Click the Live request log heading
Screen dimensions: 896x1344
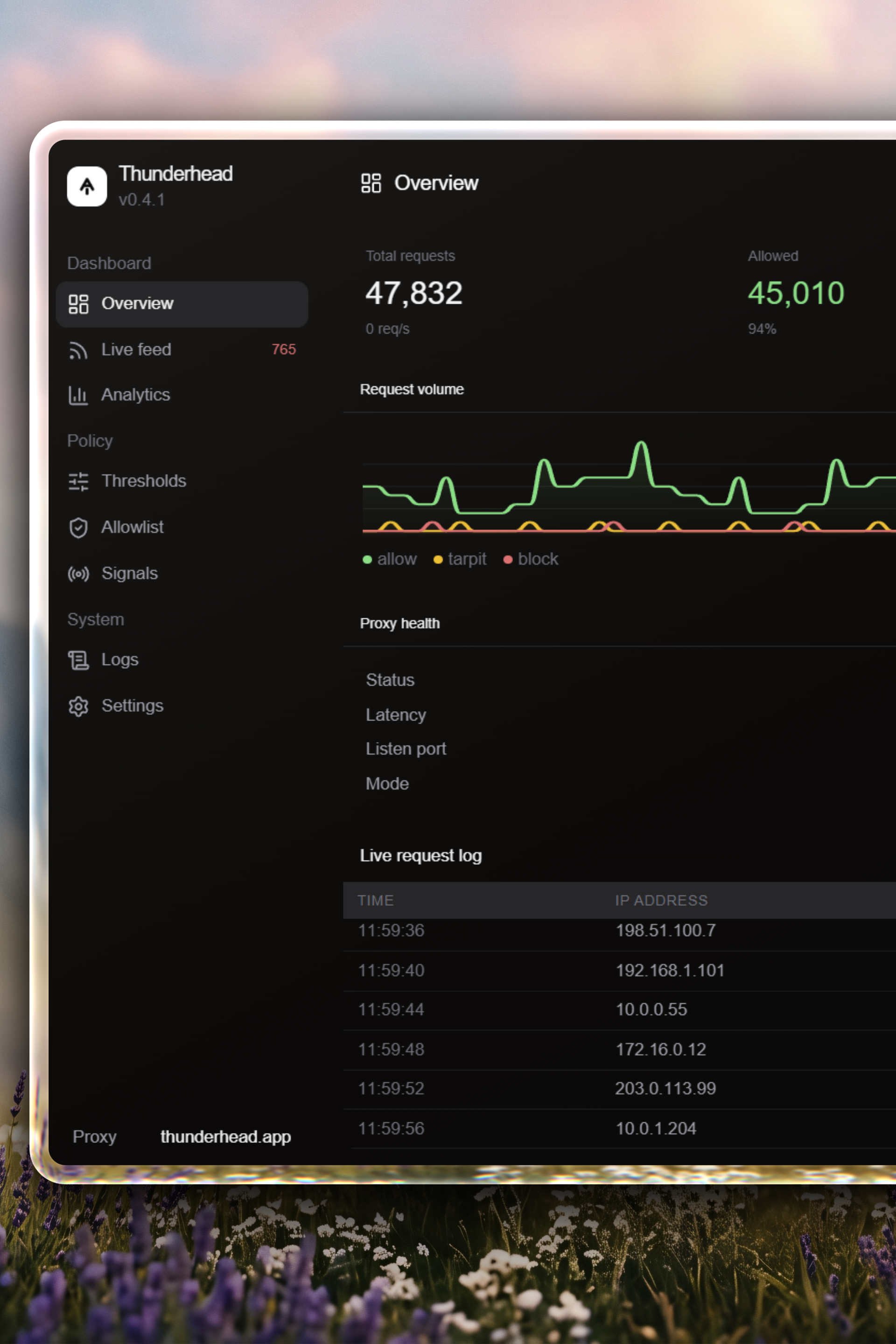tap(421, 856)
